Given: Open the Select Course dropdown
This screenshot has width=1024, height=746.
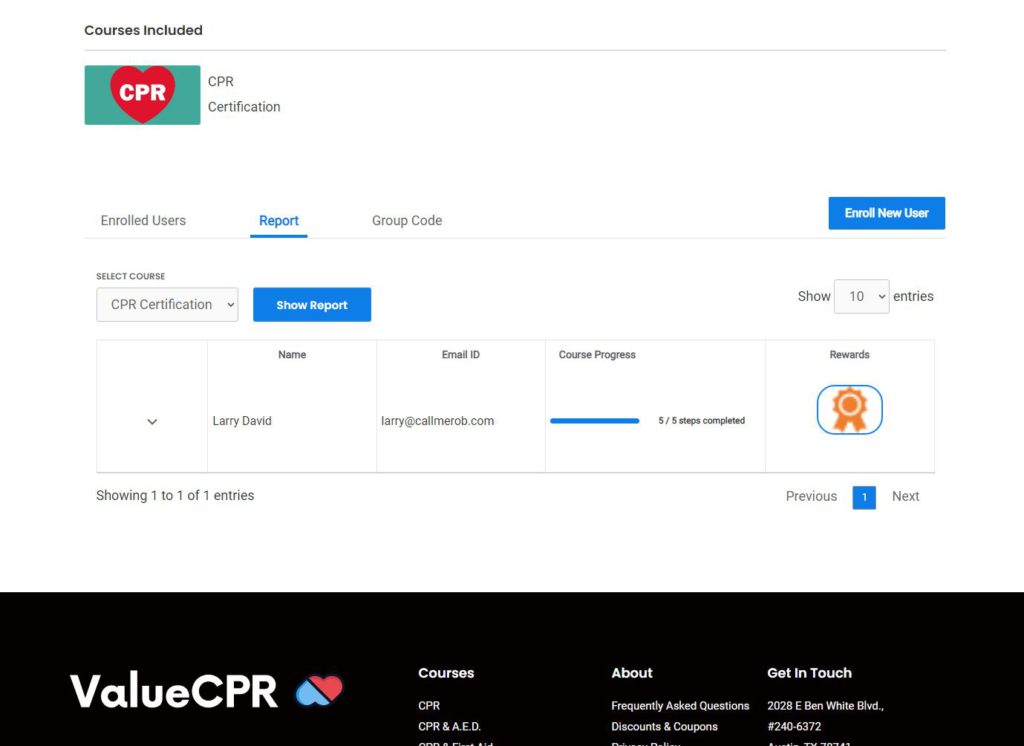Looking at the screenshot, I should 167,304.
